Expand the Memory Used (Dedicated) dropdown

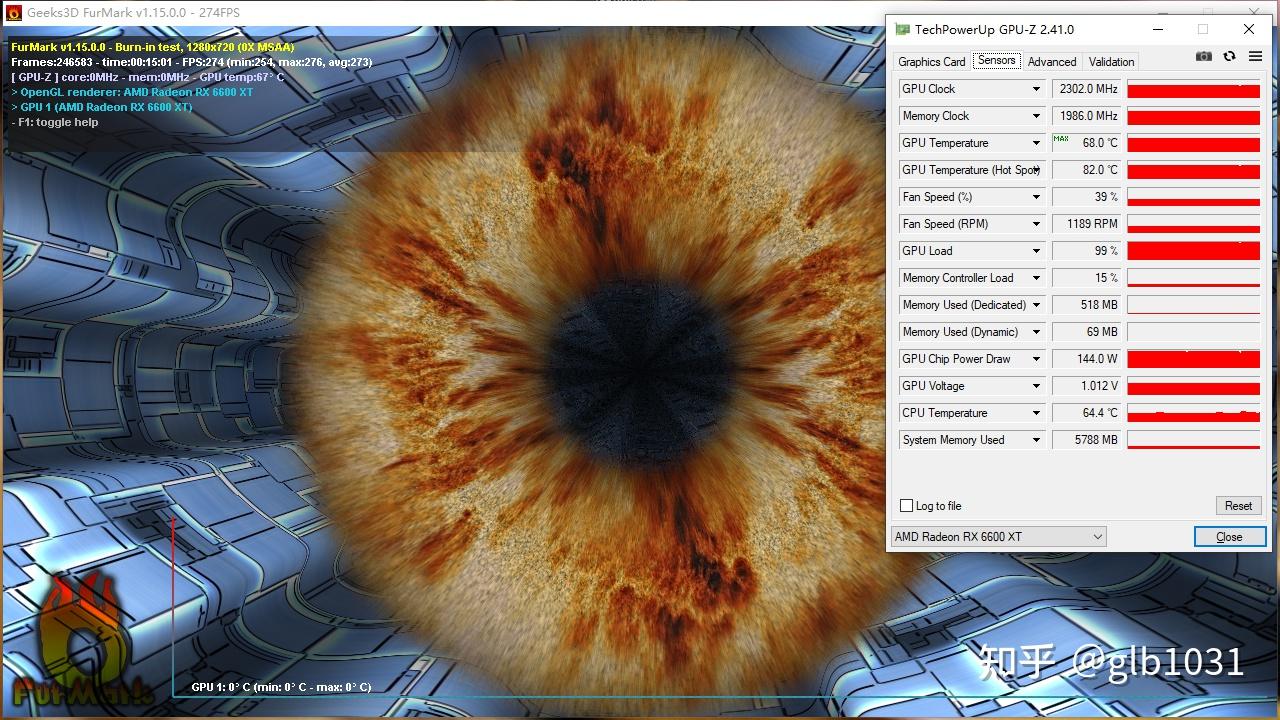[x=1036, y=305]
